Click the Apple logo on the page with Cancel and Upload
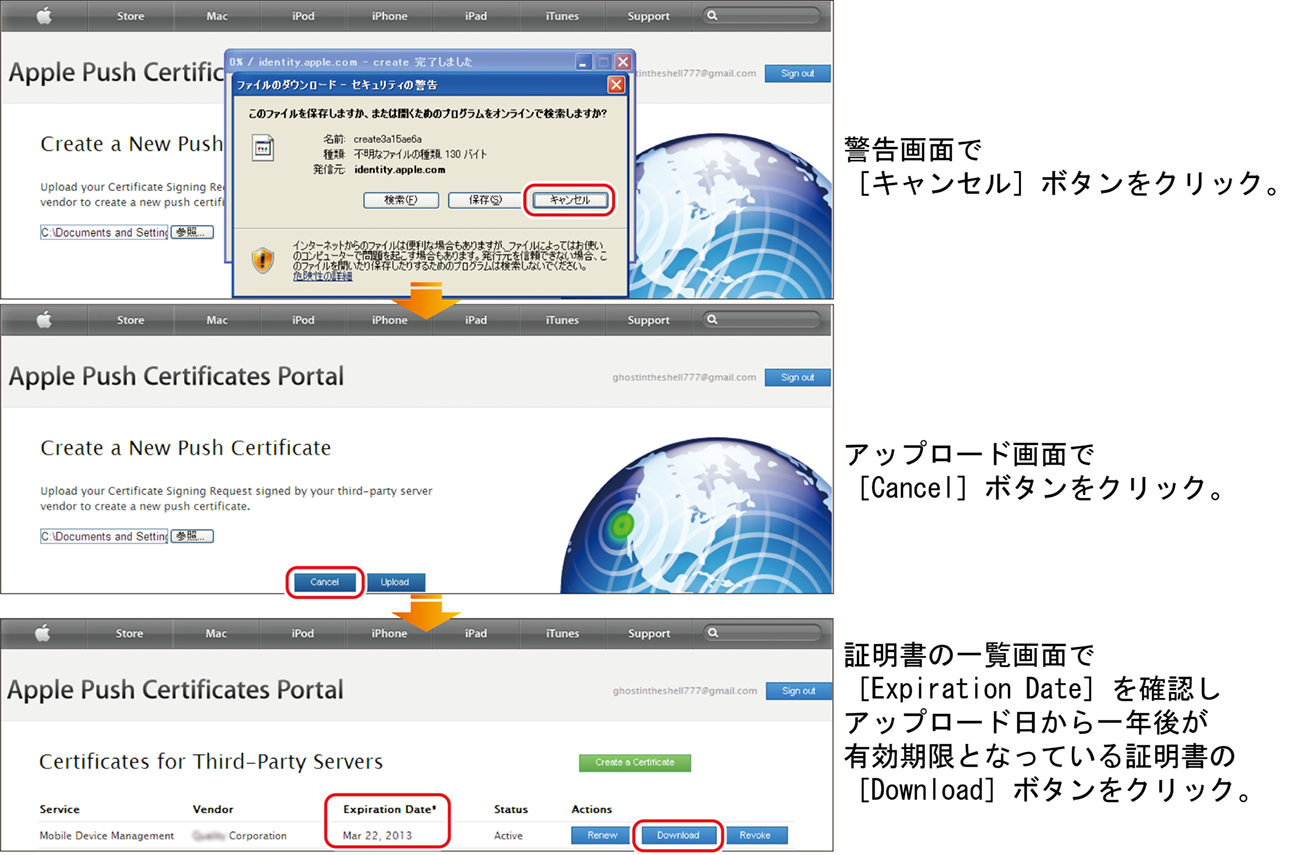Screen dimensions: 1293x855 (x=44, y=319)
